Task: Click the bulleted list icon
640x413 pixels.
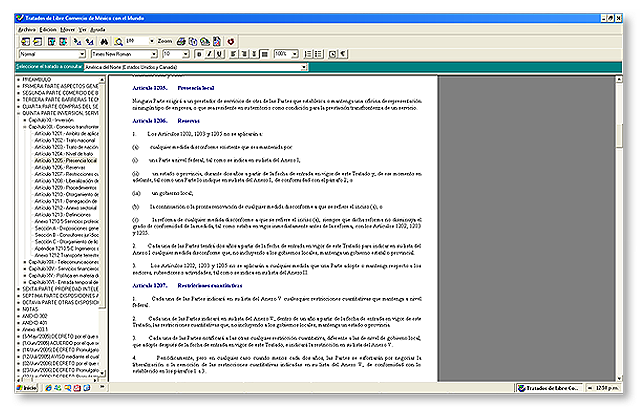Action: [318, 54]
